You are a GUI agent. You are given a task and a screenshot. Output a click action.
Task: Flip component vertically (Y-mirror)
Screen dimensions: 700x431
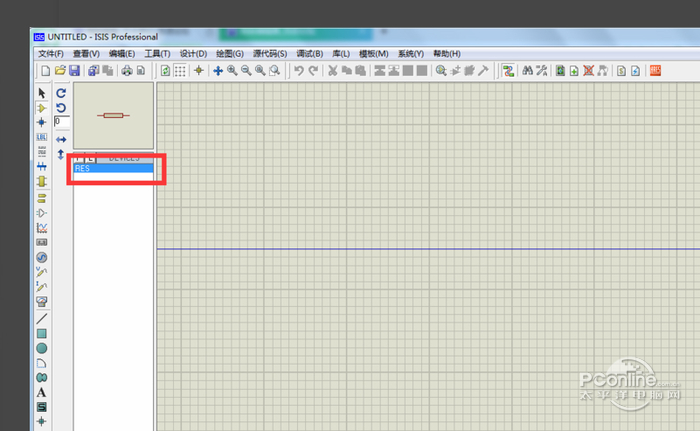click(61, 155)
